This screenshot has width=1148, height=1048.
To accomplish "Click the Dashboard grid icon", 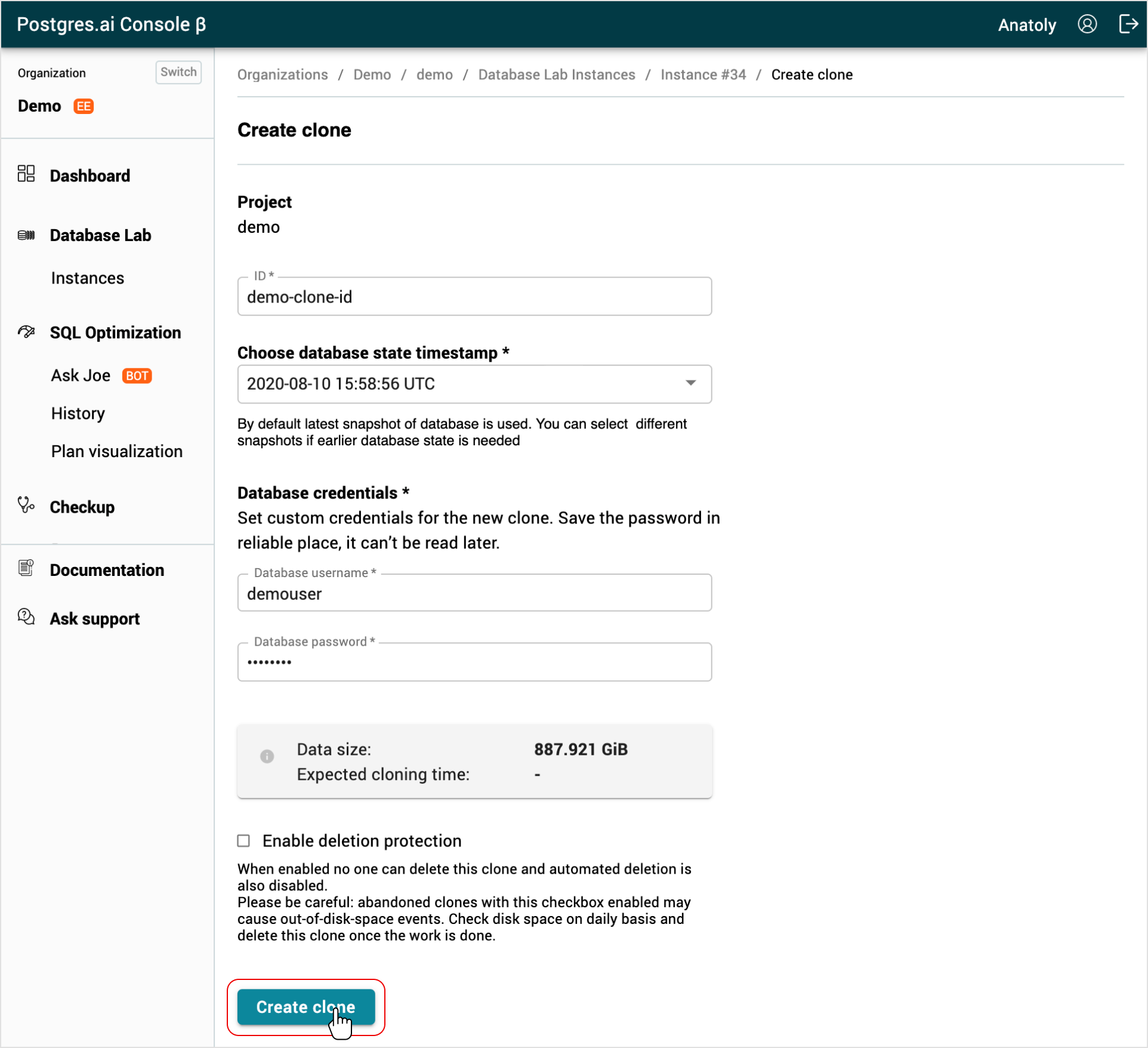I will click(x=26, y=174).
